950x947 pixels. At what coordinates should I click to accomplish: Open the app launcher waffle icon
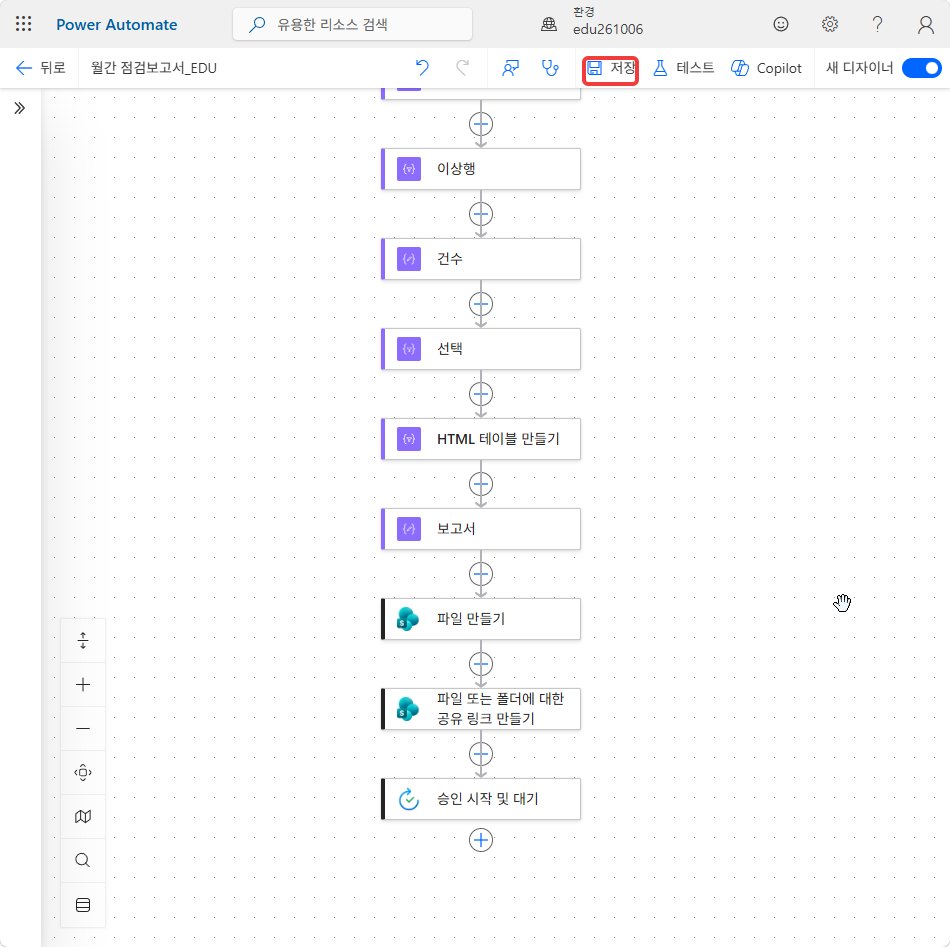(24, 24)
